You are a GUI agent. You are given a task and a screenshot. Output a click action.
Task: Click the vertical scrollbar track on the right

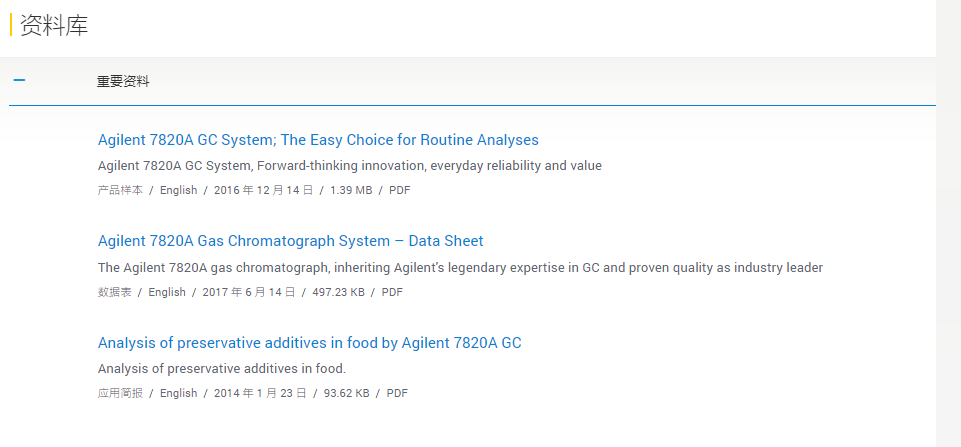(948, 223)
